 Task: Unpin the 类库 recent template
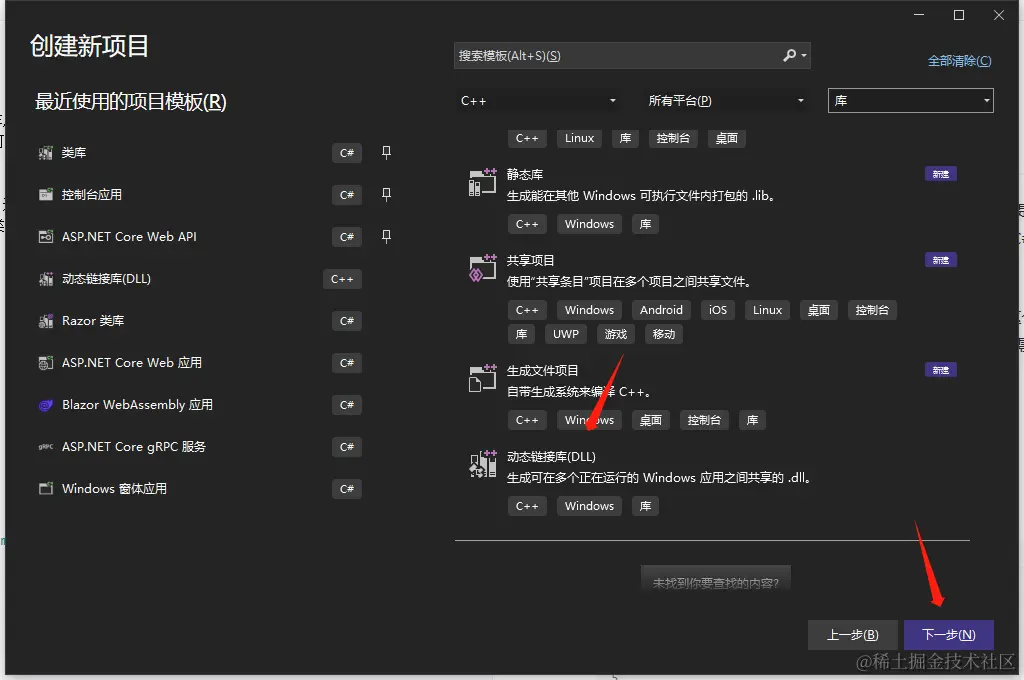(x=386, y=152)
